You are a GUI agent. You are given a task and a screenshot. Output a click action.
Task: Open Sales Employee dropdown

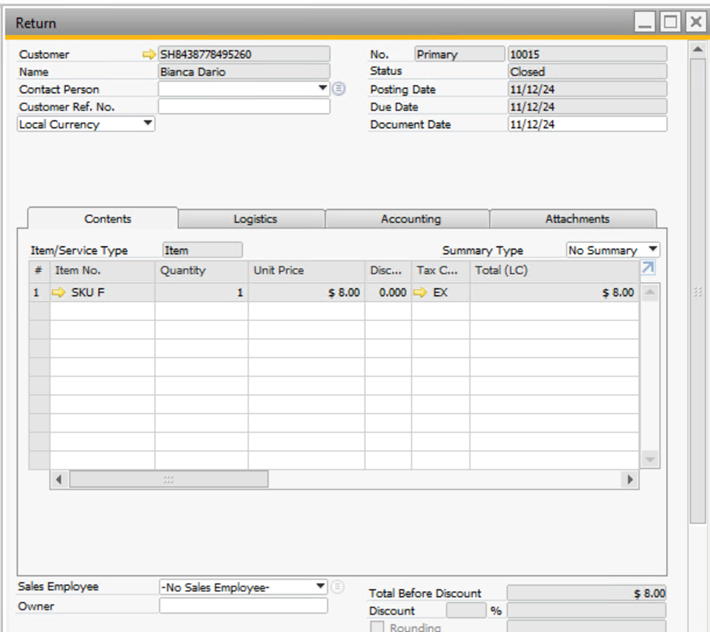coord(320,586)
